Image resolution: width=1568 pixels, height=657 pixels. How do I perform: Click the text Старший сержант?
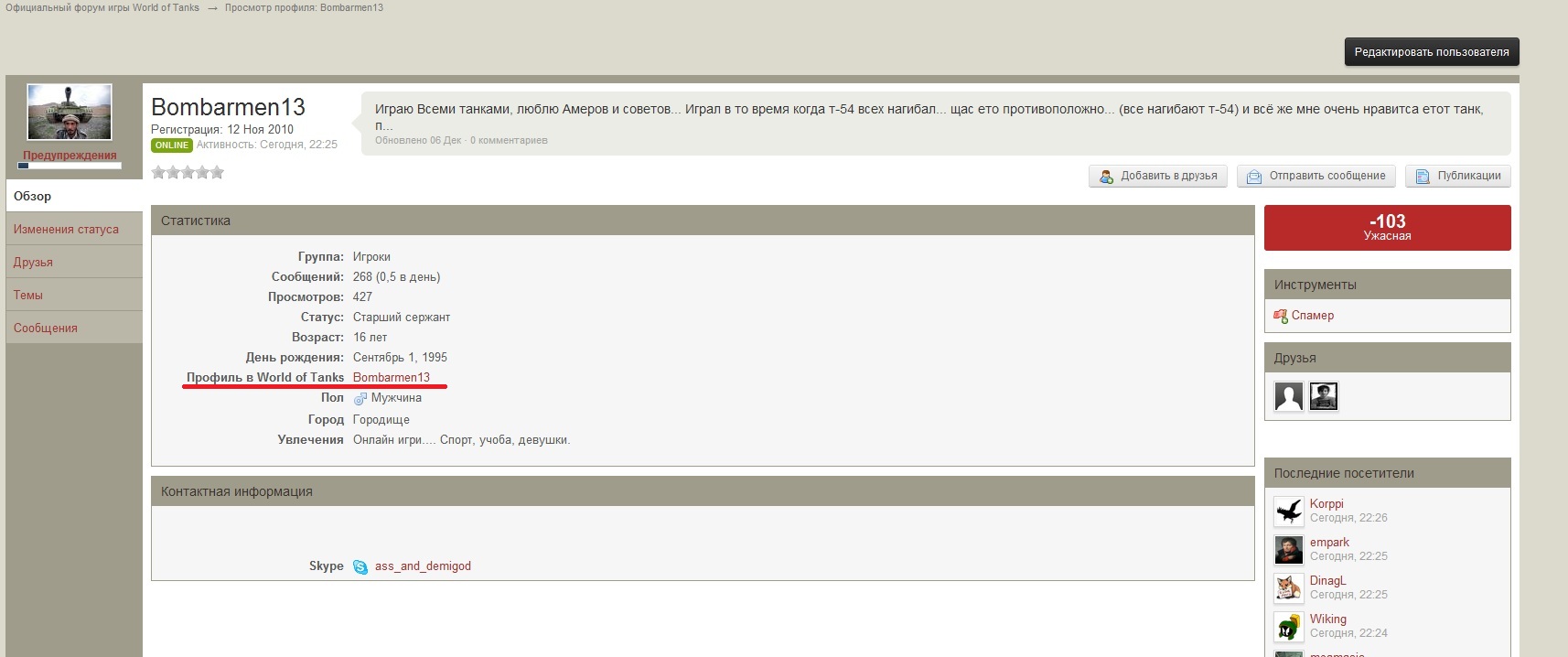click(x=402, y=317)
